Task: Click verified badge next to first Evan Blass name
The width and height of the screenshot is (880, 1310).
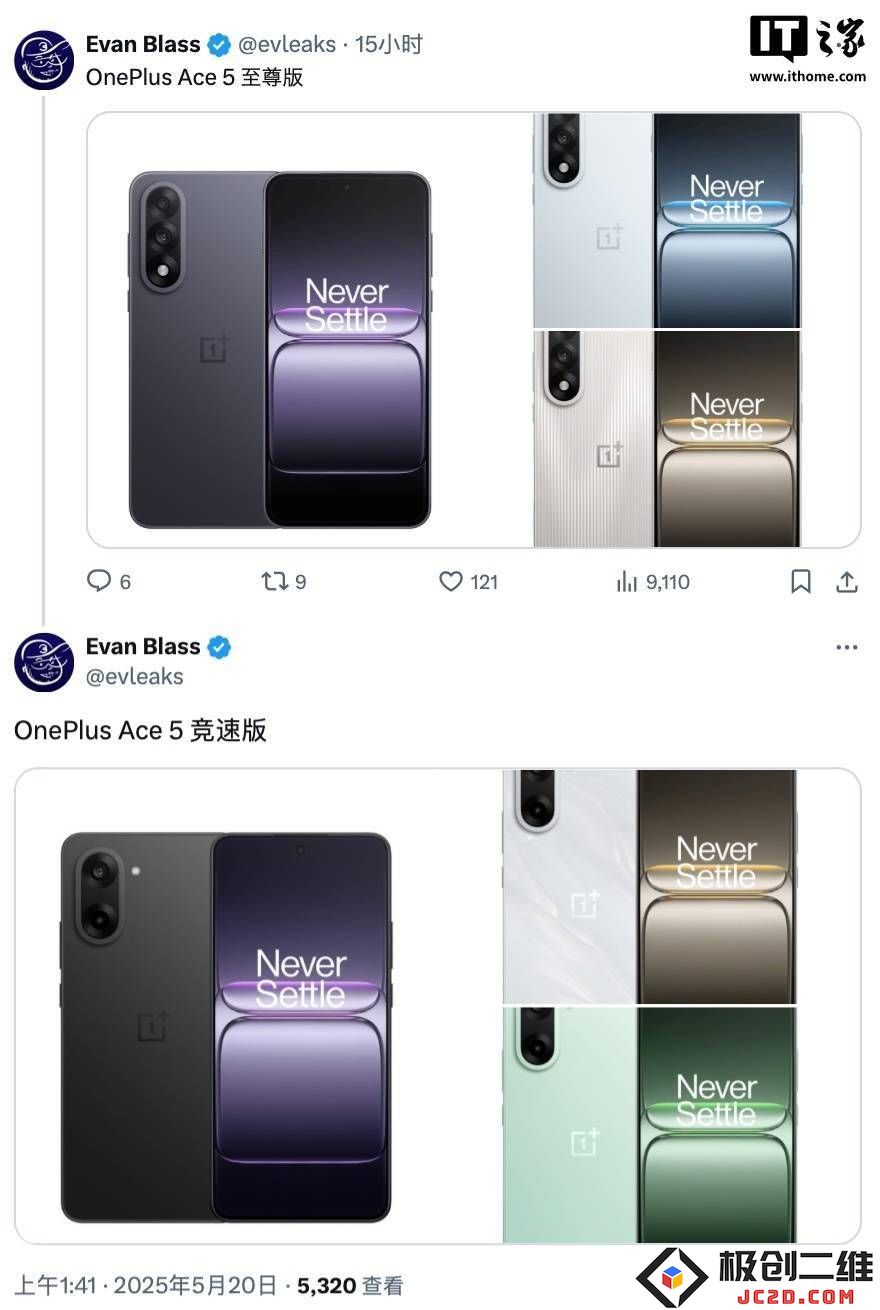Action: pos(219,45)
